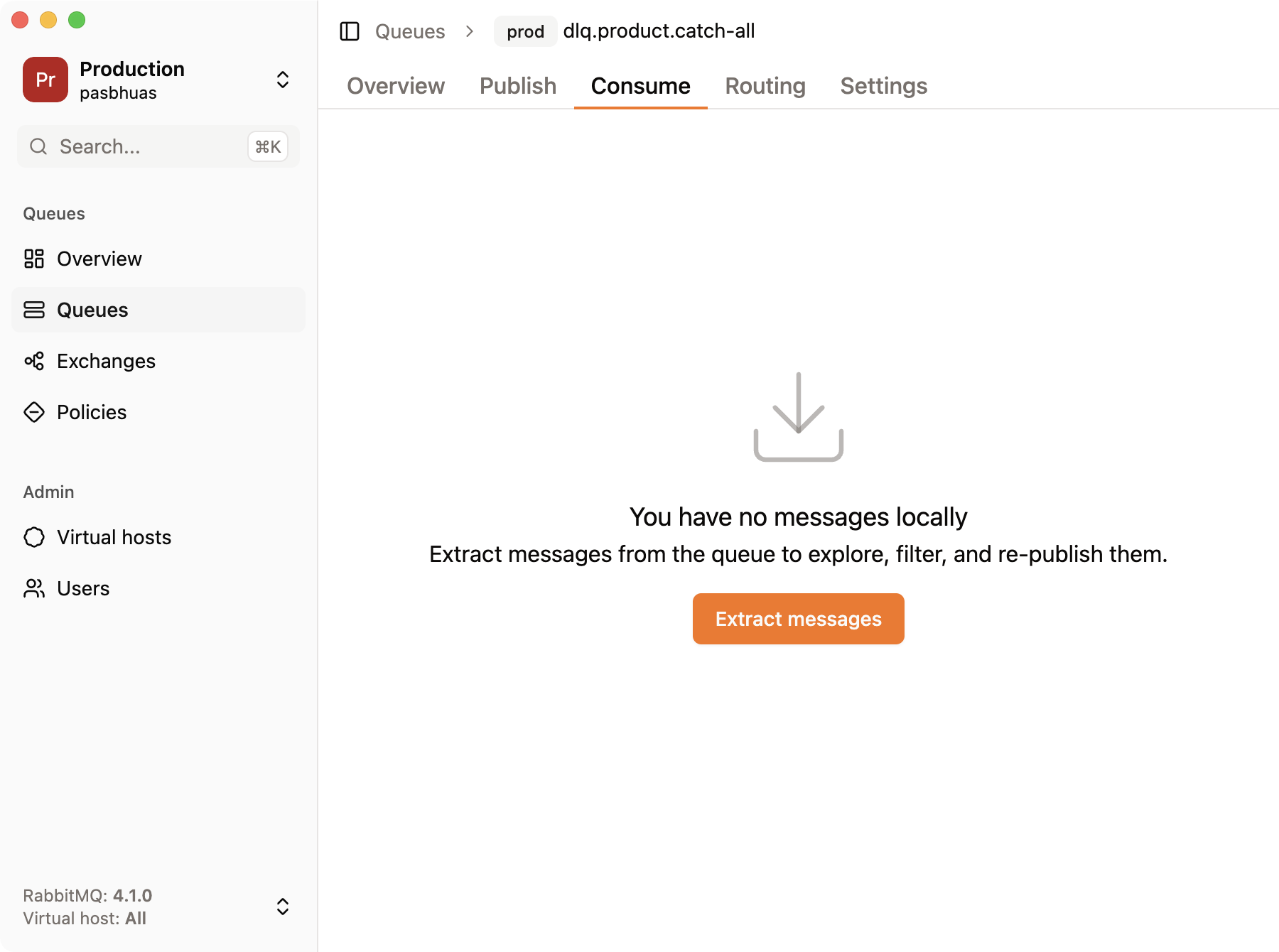The height and width of the screenshot is (952, 1279).
Task: Open the Virtual host selector chevron
Action: coord(282,907)
